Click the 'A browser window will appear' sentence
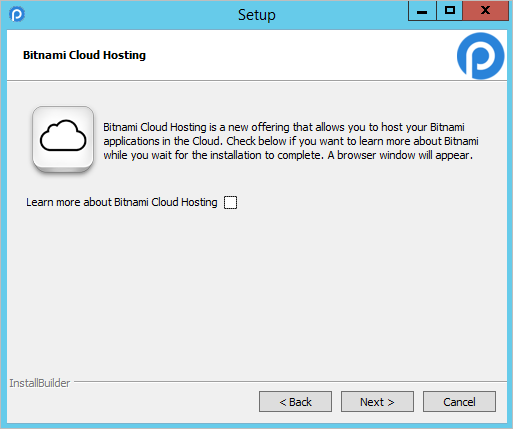 400,155
